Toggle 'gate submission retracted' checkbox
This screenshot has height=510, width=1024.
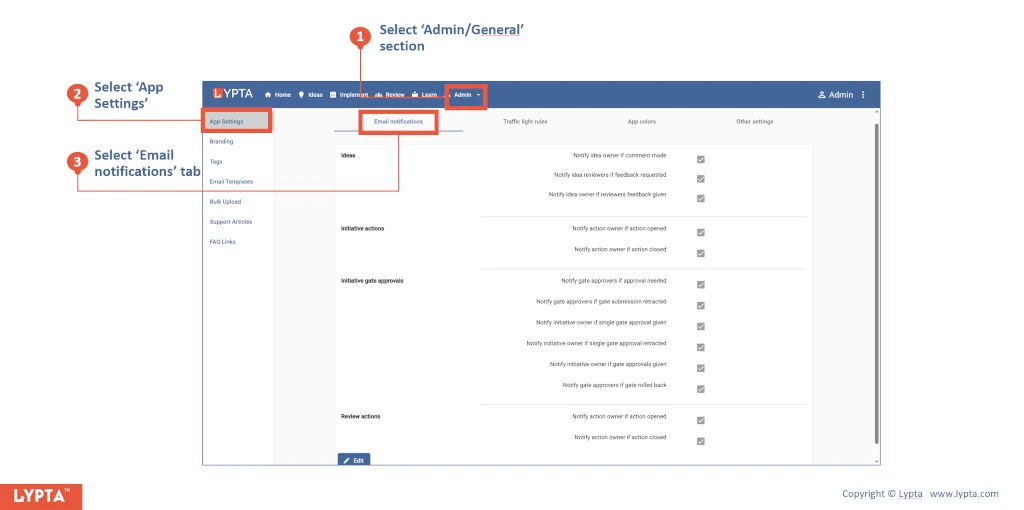[x=701, y=306]
